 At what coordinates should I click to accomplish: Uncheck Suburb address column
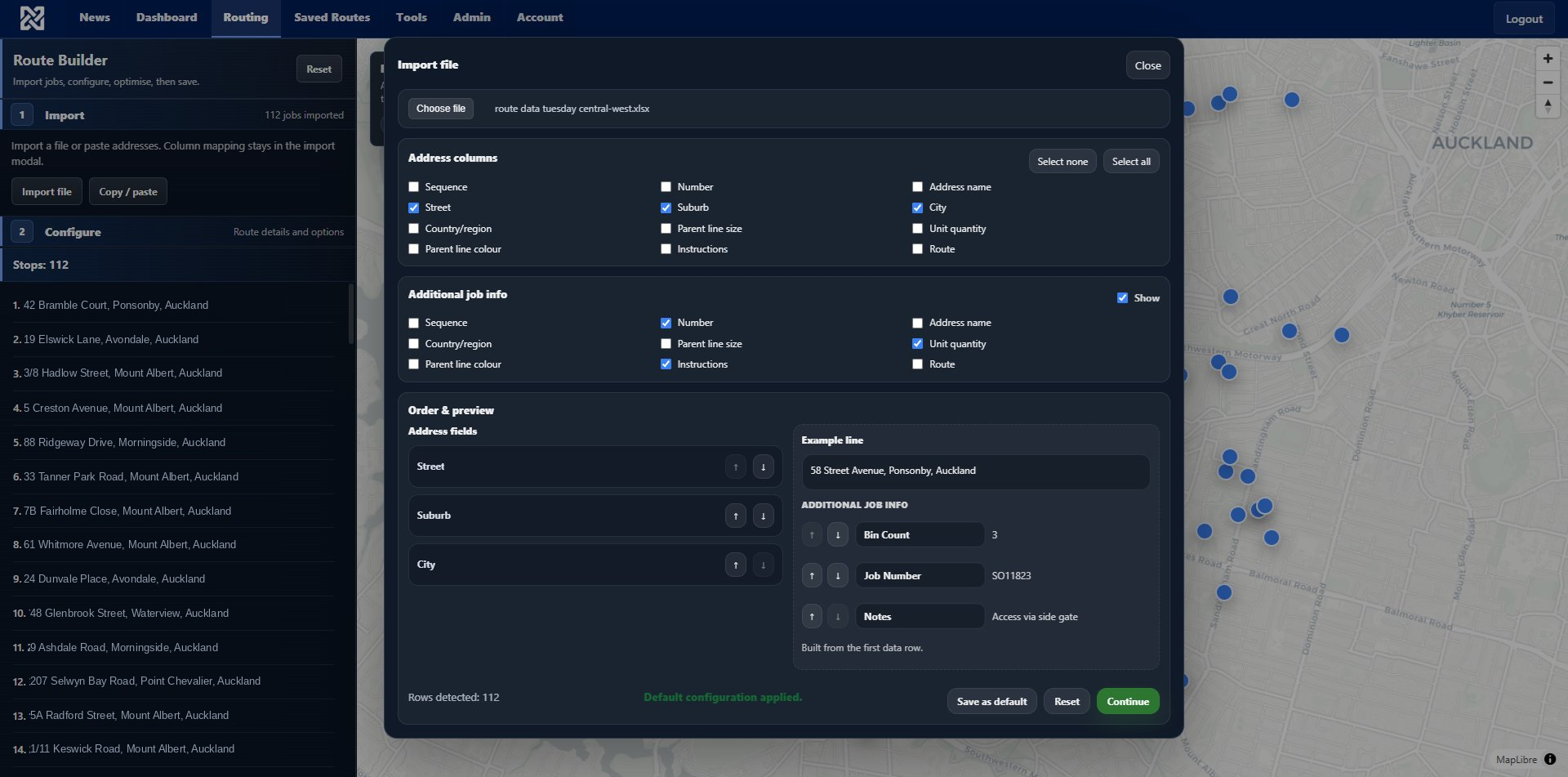point(666,208)
